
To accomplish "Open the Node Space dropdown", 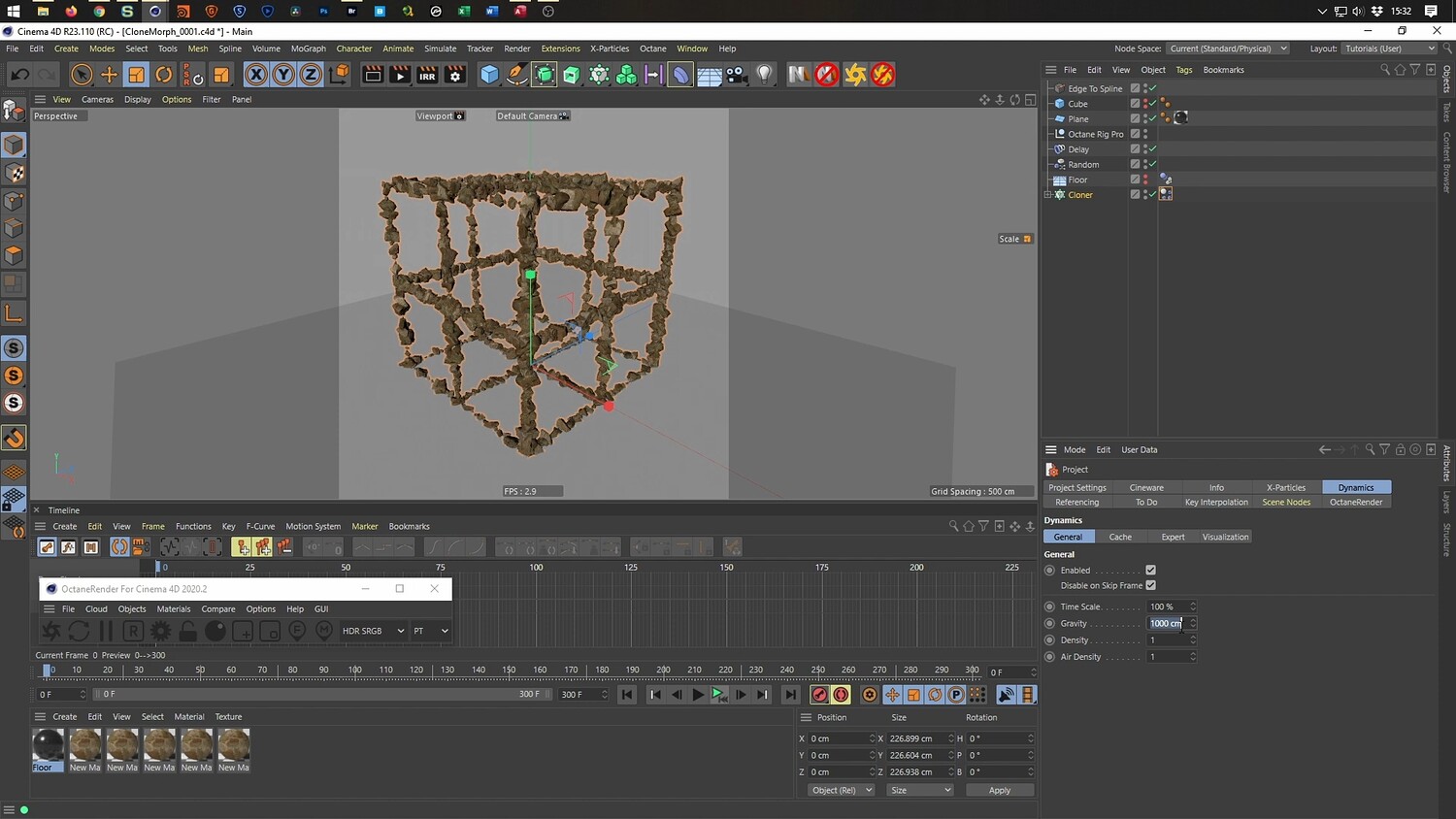I will point(1227,49).
